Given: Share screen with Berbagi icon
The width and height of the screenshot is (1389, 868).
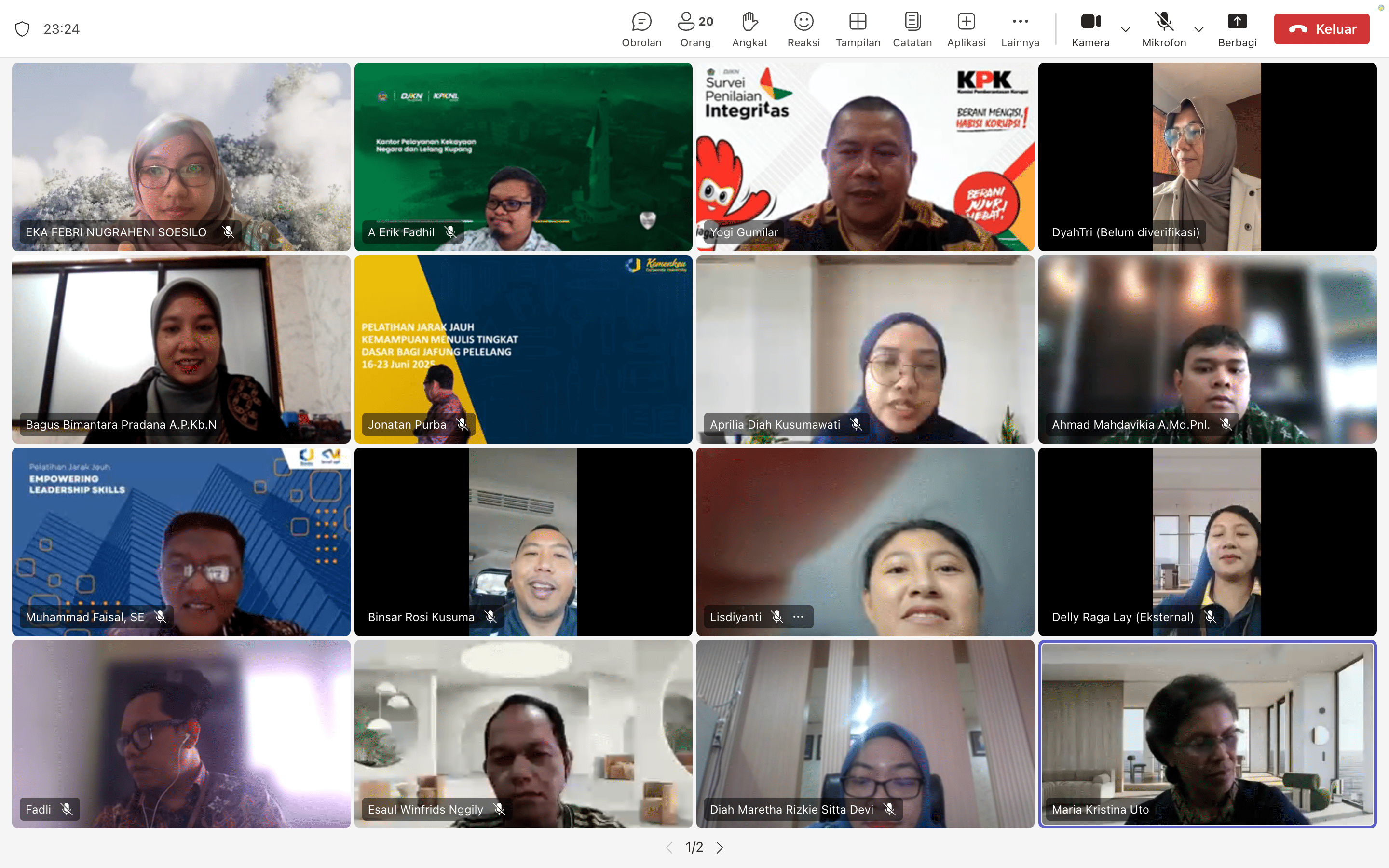Looking at the screenshot, I should 1237,29.
